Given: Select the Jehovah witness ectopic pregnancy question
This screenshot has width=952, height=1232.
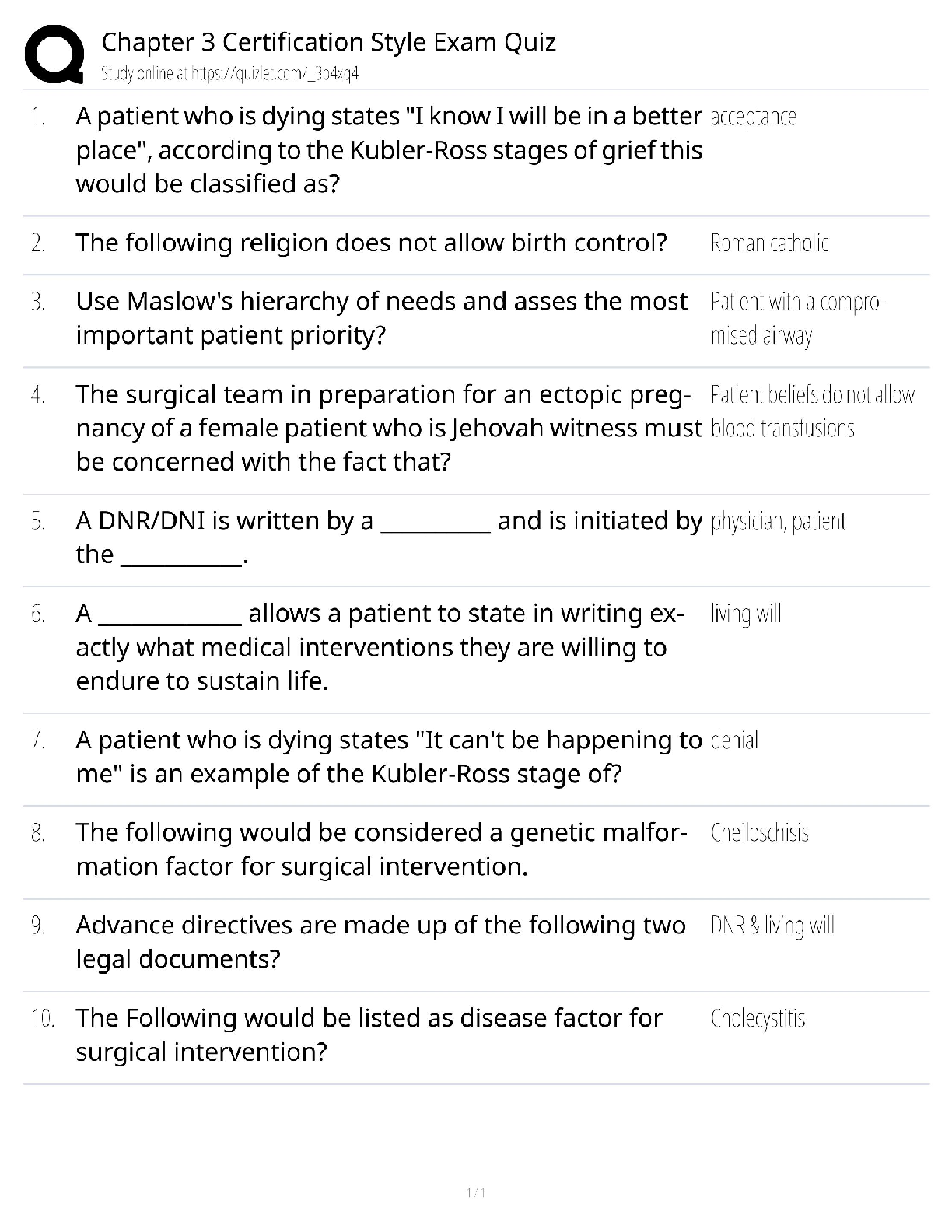Looking at the screenshot, I should pos(388,428).
